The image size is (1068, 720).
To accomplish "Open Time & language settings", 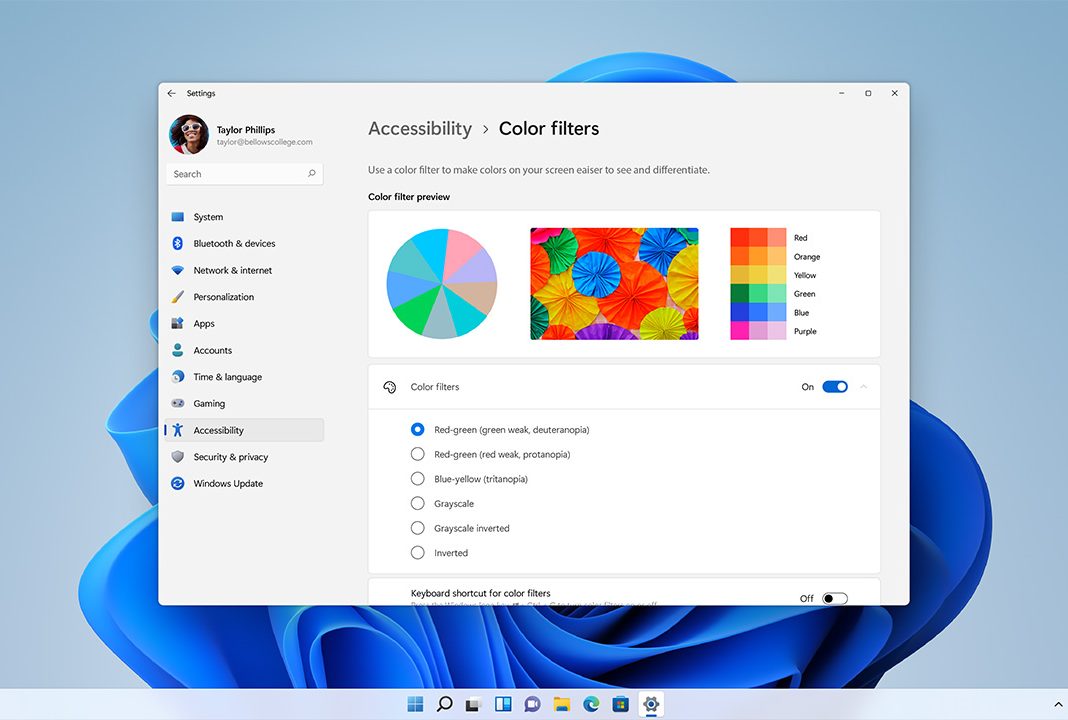I will point(244,377).
